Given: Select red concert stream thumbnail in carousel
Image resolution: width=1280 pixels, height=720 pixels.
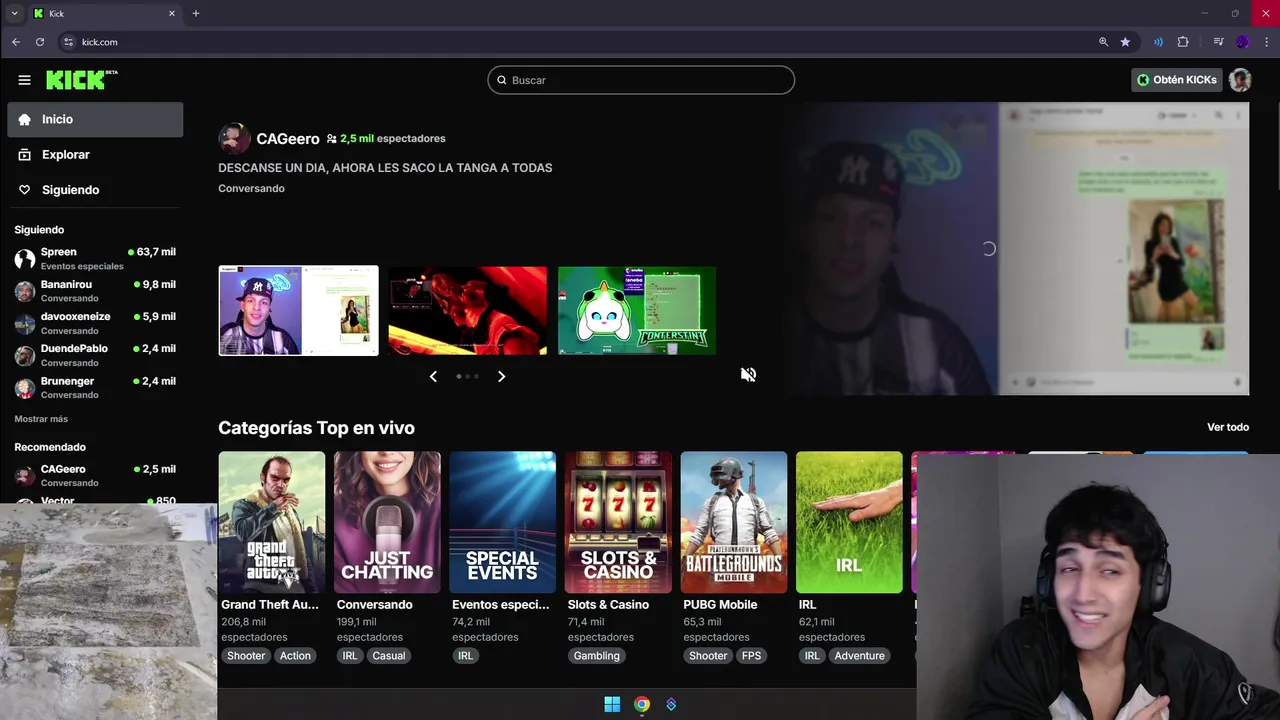Looking at the screenshot, I should pos(468,310).
